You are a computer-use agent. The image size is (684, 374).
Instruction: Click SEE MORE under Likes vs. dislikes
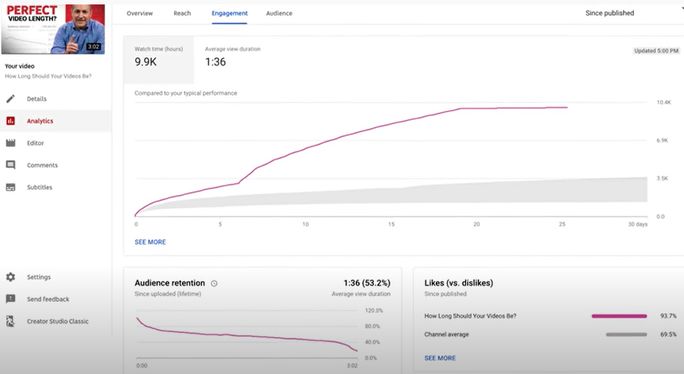pyautogui.click(x=440, y=358)
